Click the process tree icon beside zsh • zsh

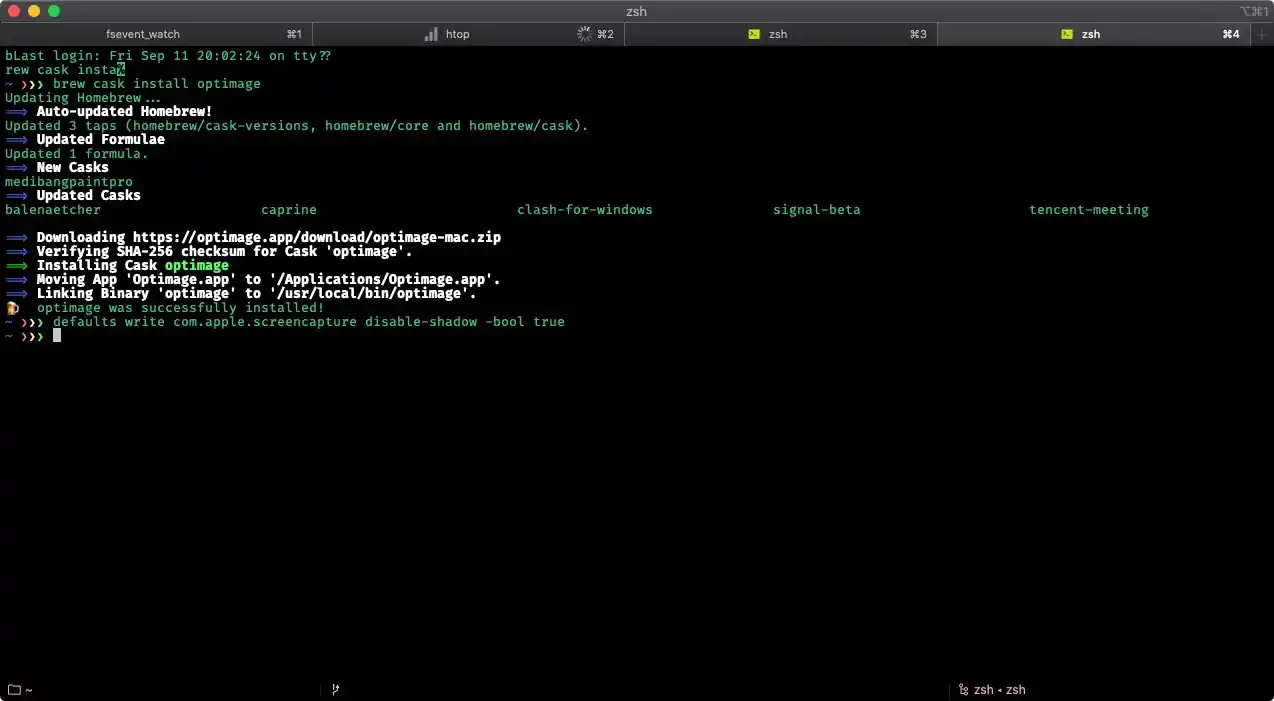961,689
